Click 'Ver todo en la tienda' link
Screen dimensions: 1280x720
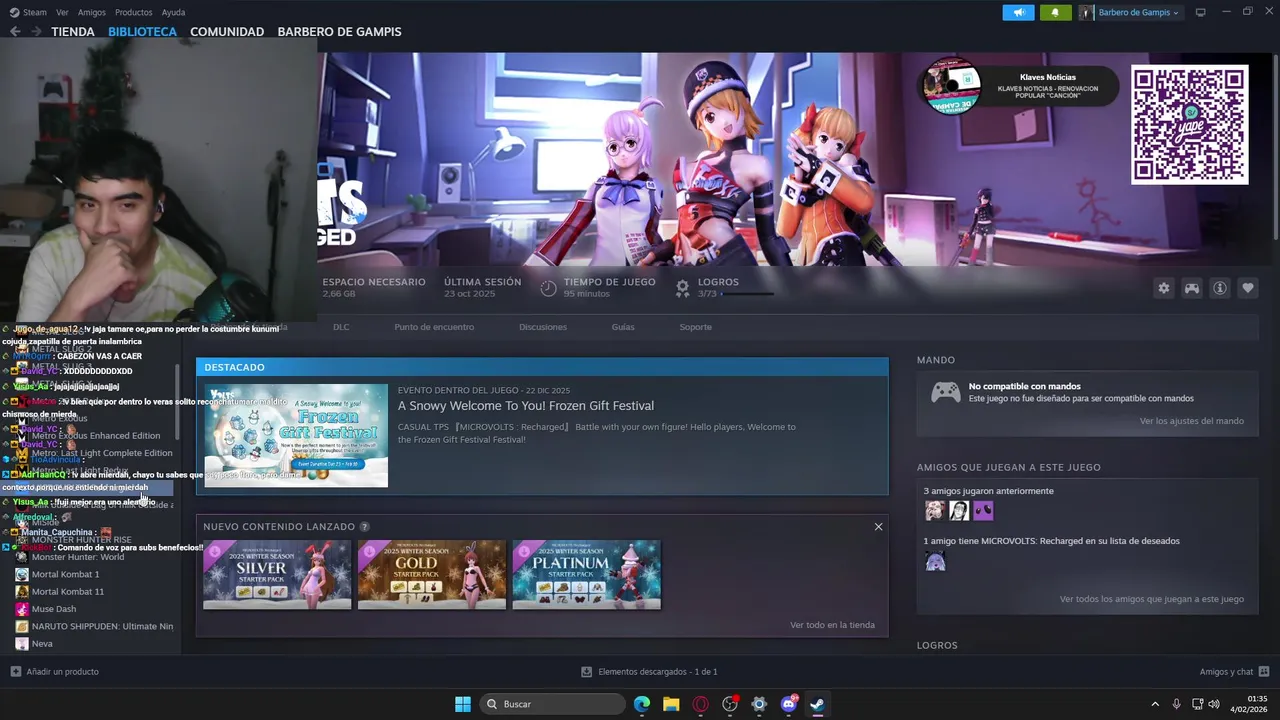[x=832, y=625]
